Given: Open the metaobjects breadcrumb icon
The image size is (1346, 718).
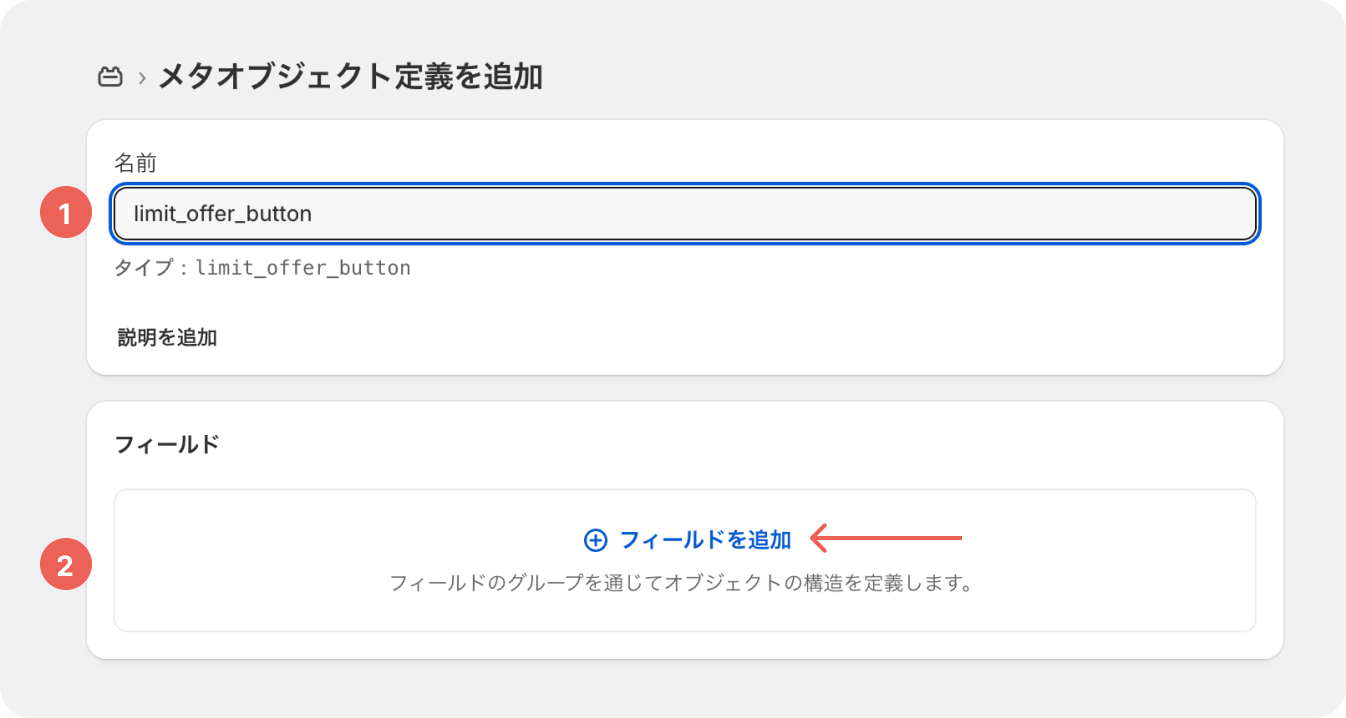Looking at the screenshot, I should click(x=110, y=77).
